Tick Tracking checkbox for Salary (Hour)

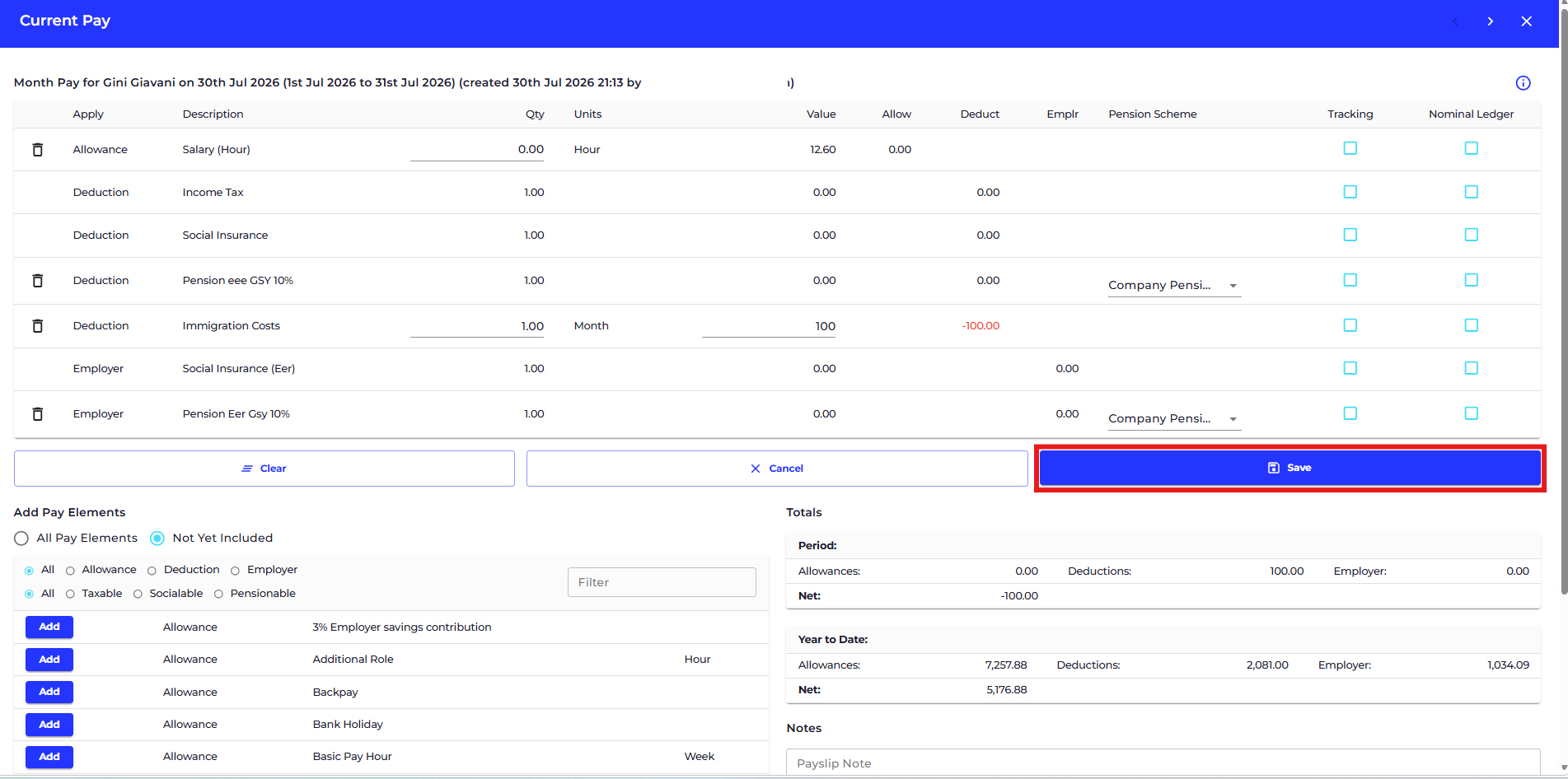pyautogui.click(x=1350, y=148)
